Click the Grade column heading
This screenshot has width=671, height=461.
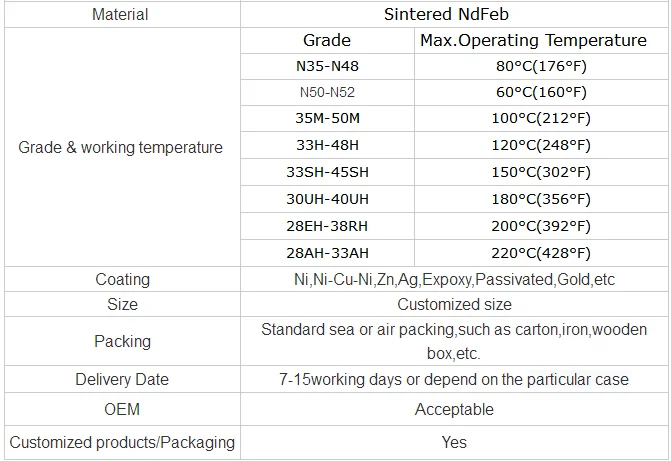327,41
